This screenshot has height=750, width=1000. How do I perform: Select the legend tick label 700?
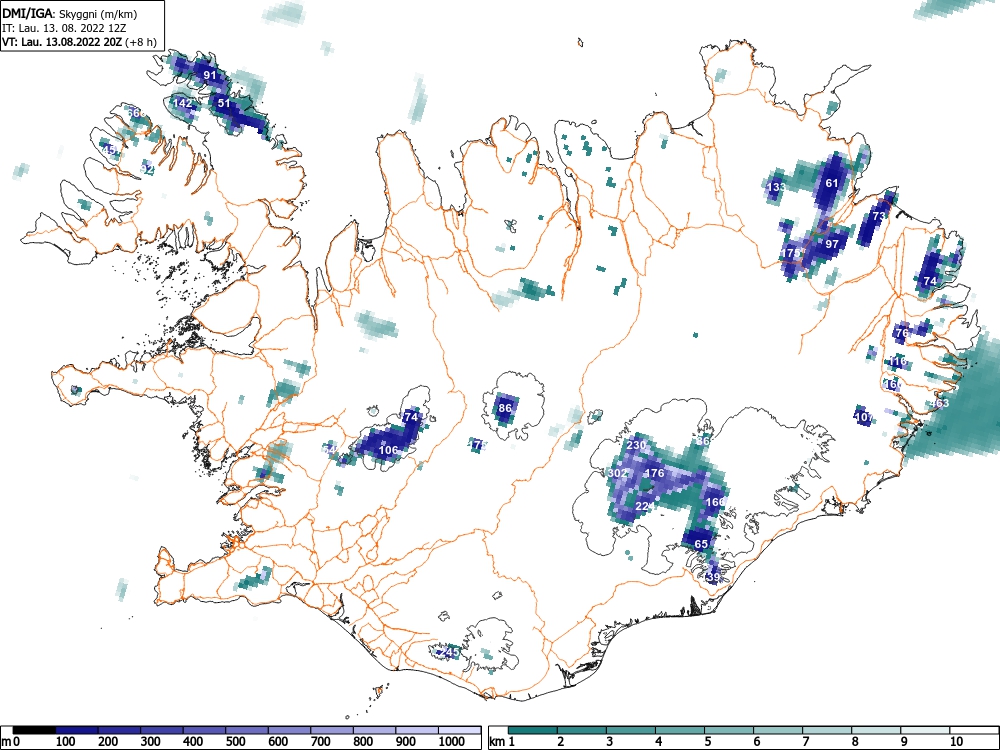(321, 742)
